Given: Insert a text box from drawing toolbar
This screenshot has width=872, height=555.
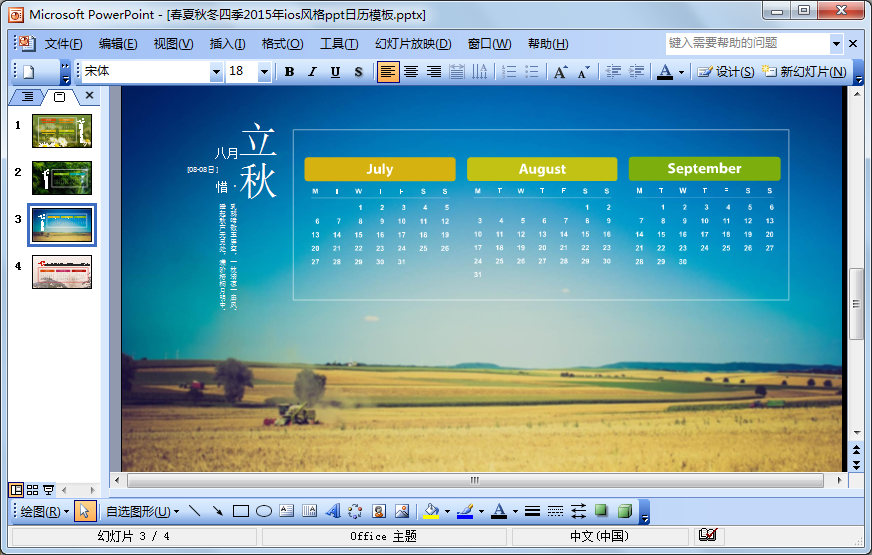Looking at the screenshot, I should click(x=286, y=511).
